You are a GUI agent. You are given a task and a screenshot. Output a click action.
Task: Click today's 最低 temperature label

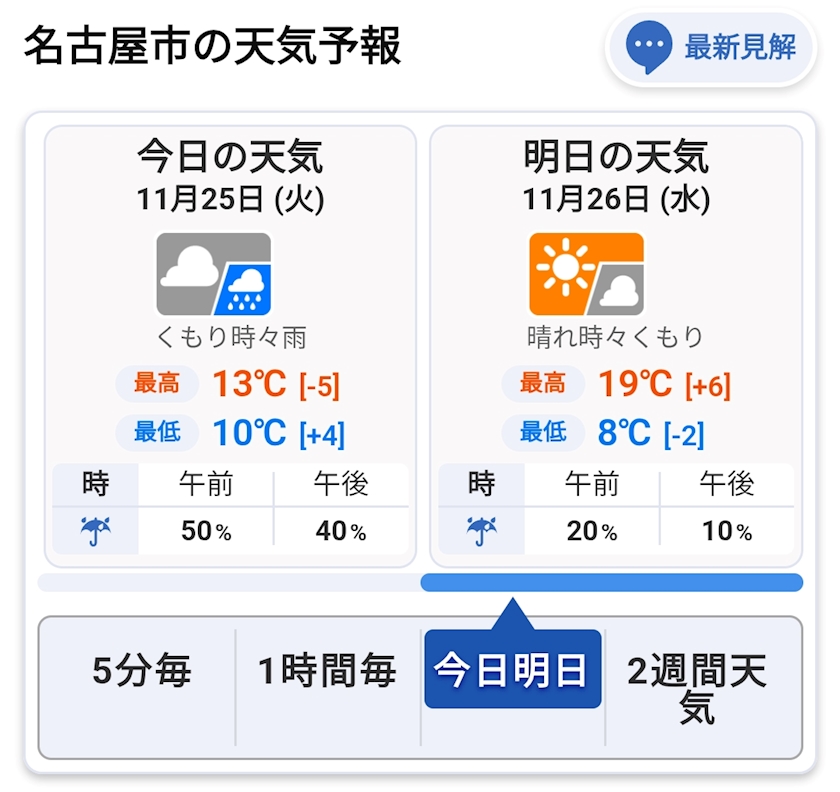pos(156,432)
